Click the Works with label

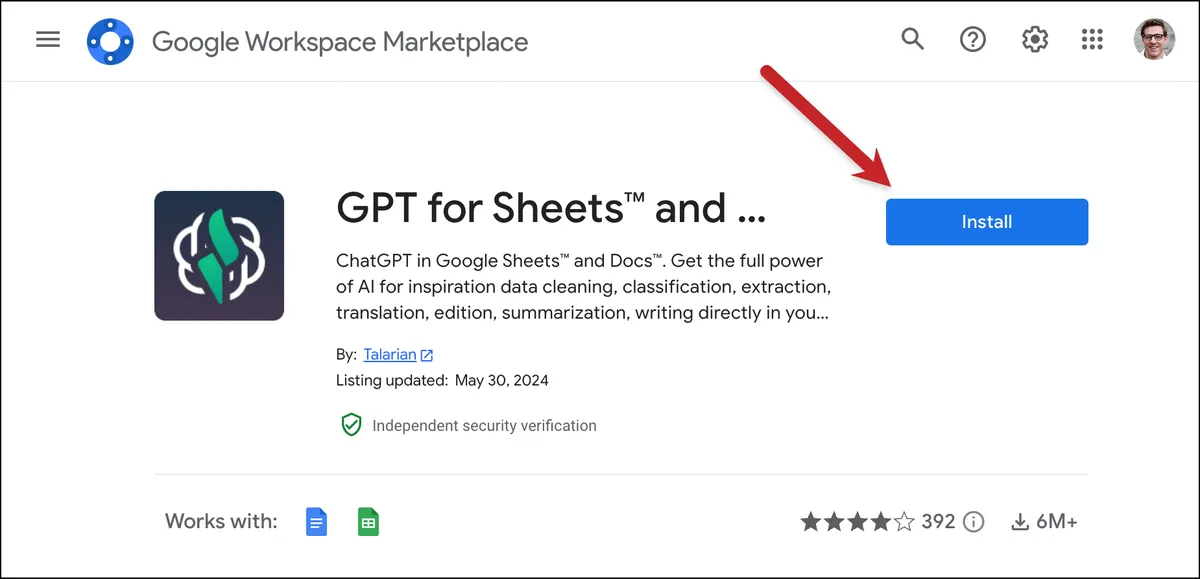pyautogui.click(x=221, y=521)
